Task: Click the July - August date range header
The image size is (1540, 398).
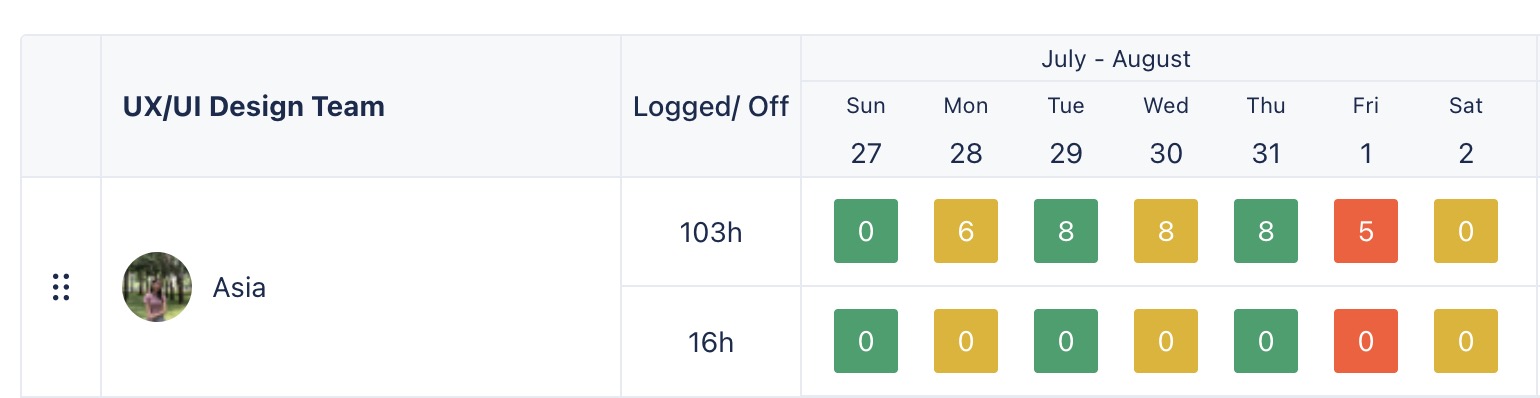Action: (x=1116, y=59)
